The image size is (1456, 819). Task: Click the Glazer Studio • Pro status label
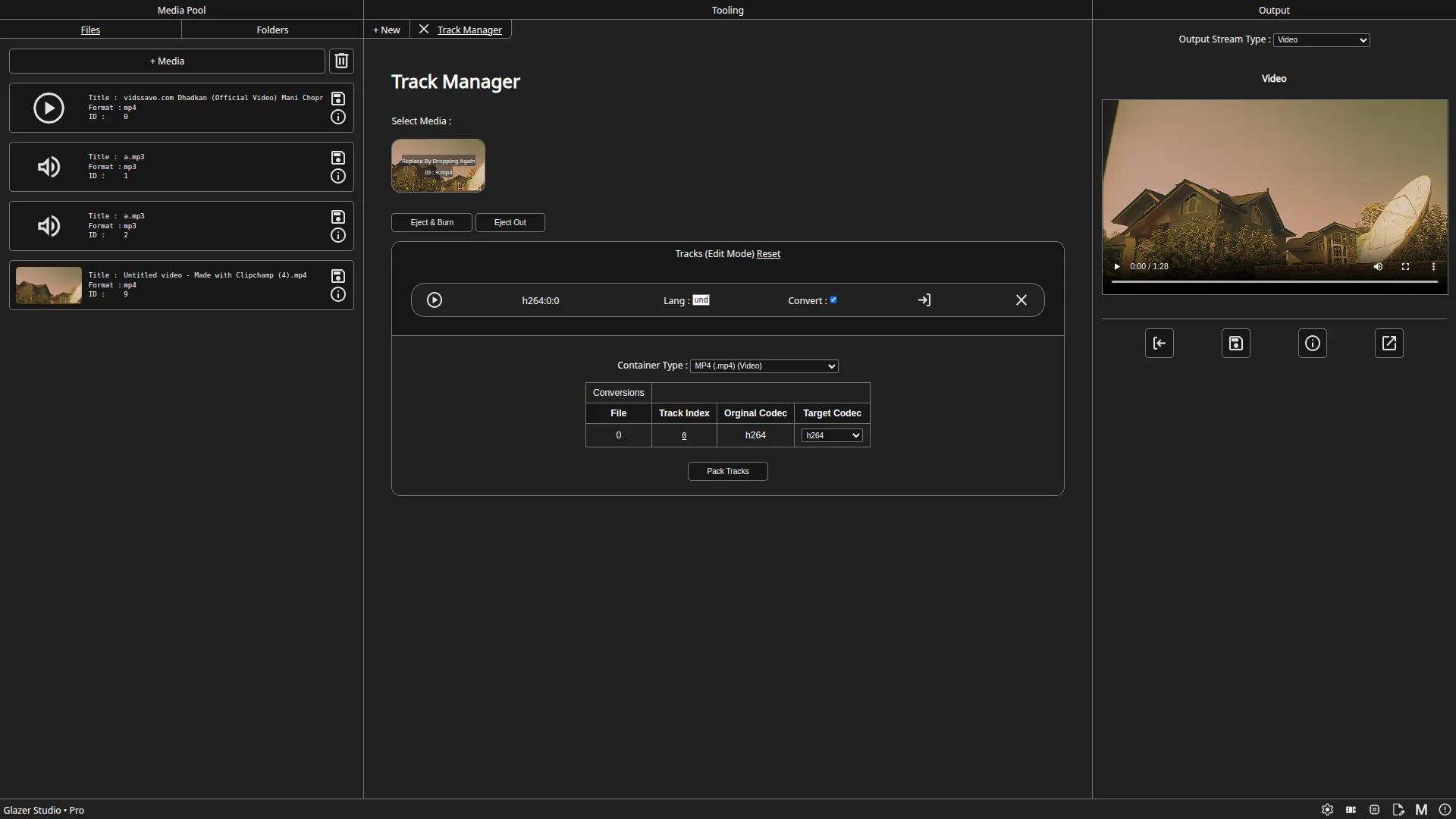point(44,810)
